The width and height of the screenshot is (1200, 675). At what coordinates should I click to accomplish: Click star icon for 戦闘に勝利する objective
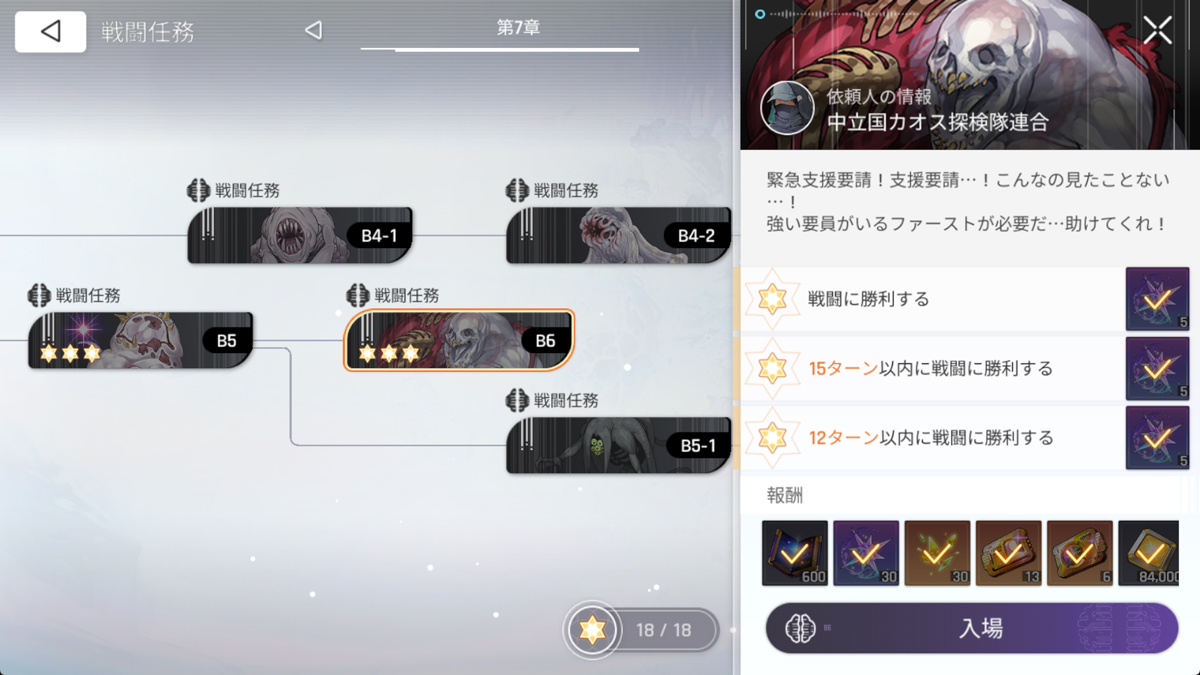[772, 299]
